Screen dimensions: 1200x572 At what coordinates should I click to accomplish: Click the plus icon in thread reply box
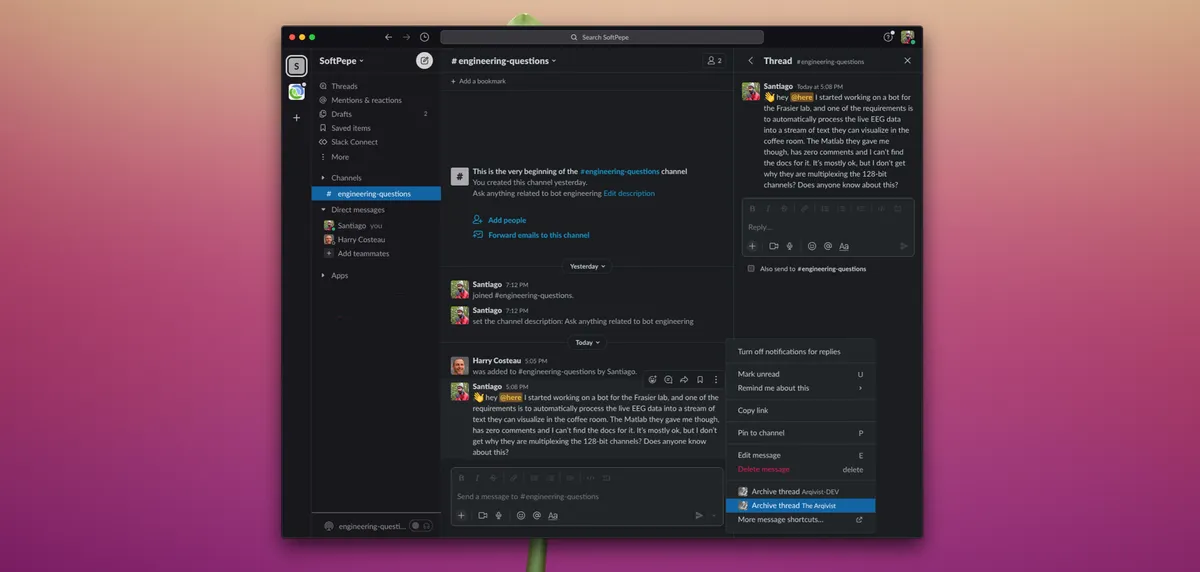point(752,246)
